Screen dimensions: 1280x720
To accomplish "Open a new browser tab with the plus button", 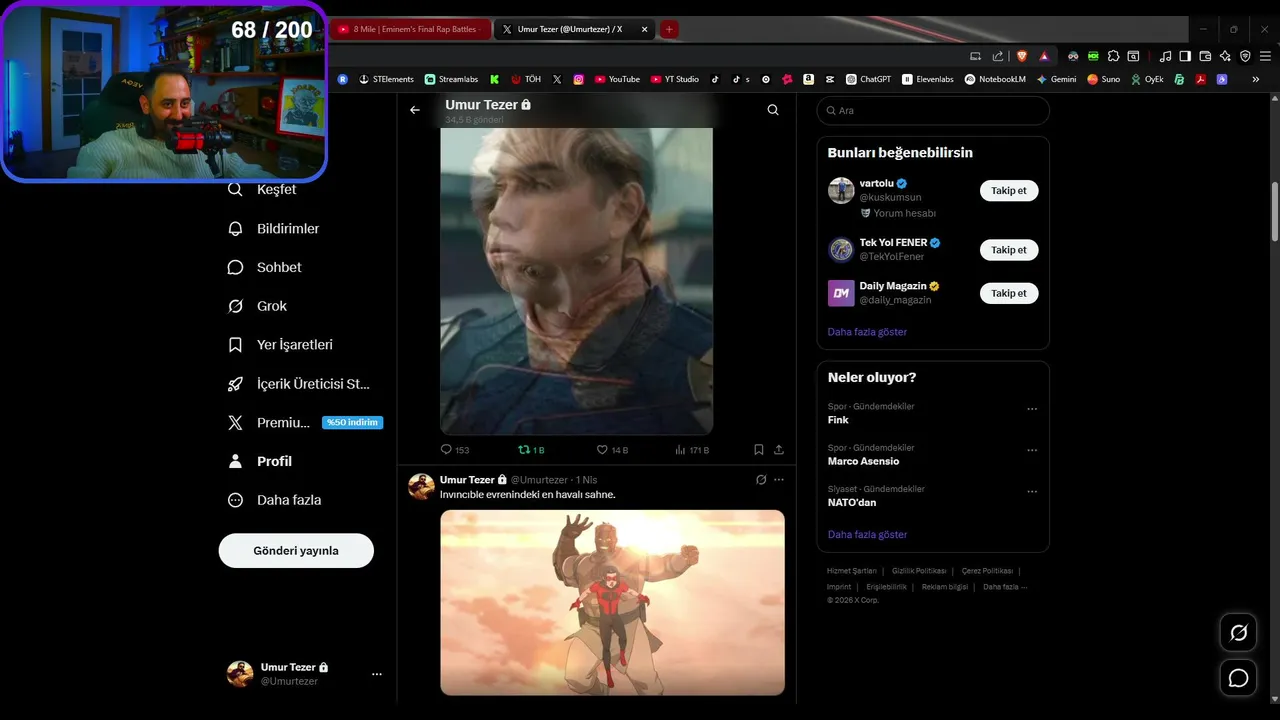I will click(669, 30).
